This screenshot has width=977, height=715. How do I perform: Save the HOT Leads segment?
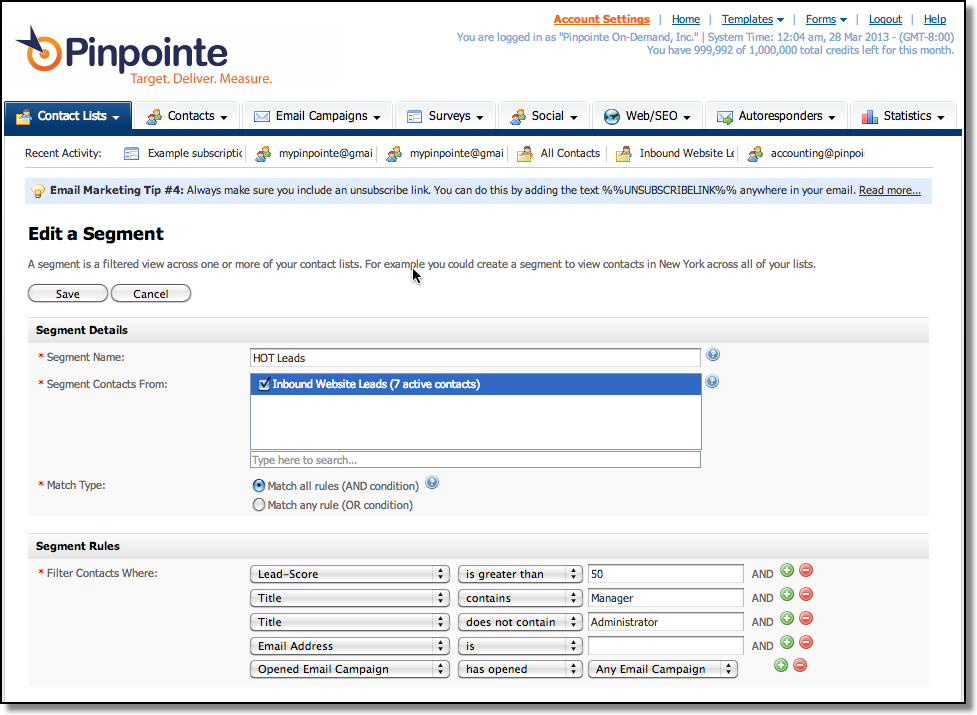[67, 293]
